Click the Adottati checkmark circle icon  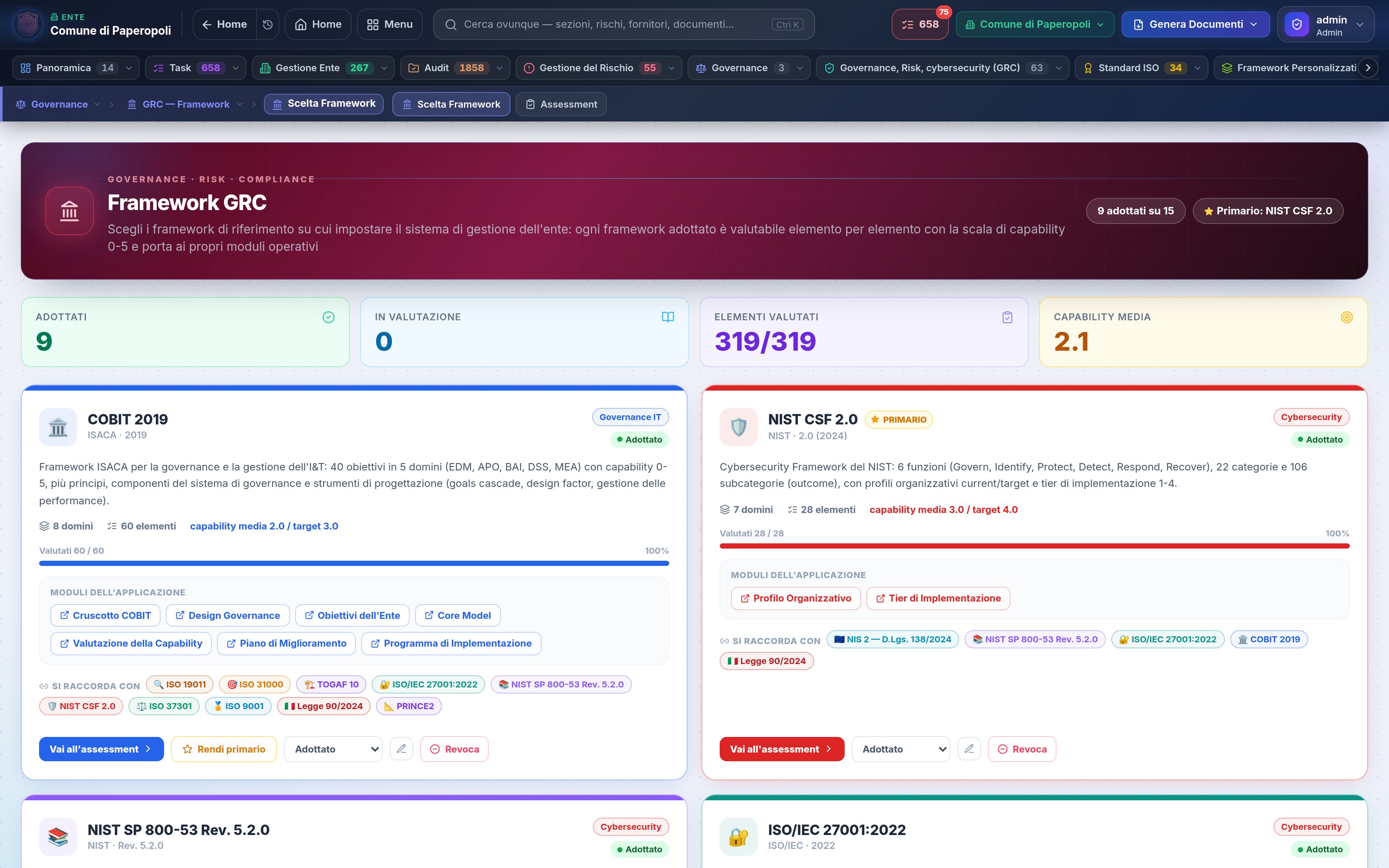(328, 317)
